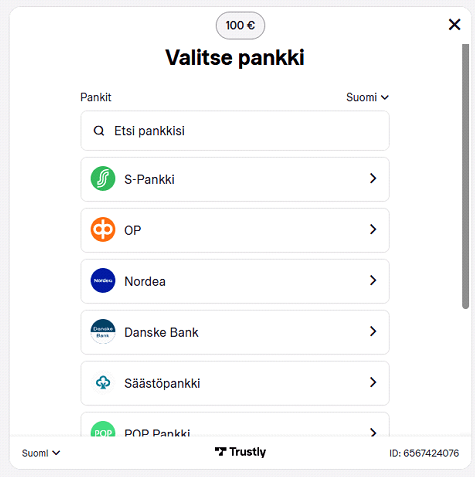
Task: Open the Suomi language dropdown in footer
Action: click(41, 453)
